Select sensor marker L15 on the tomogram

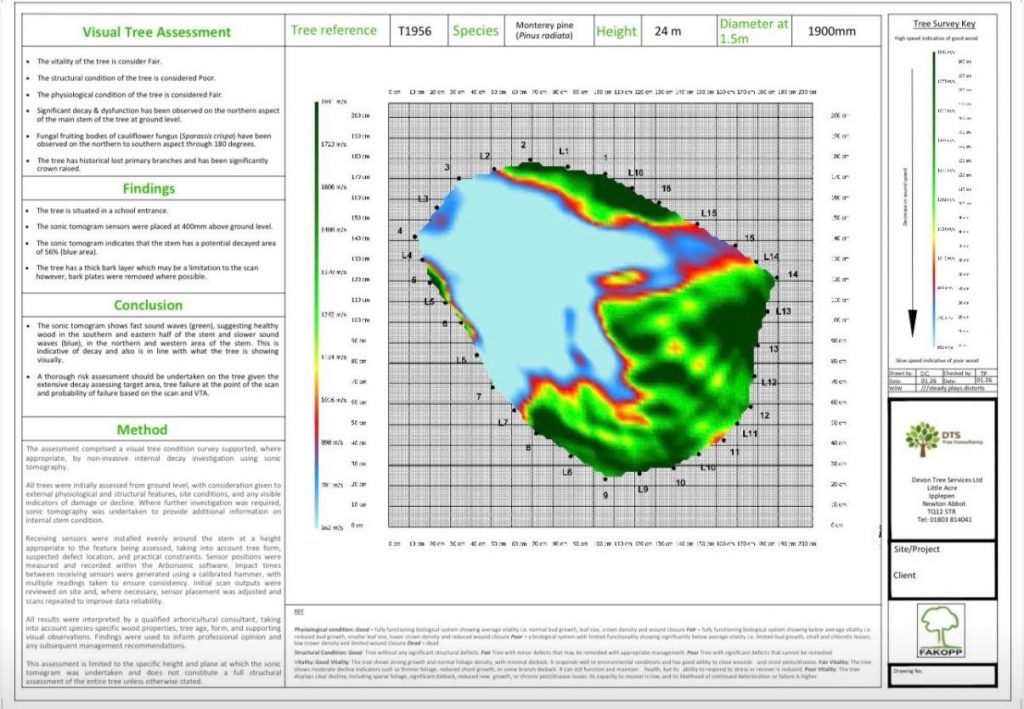pos(708,213)
